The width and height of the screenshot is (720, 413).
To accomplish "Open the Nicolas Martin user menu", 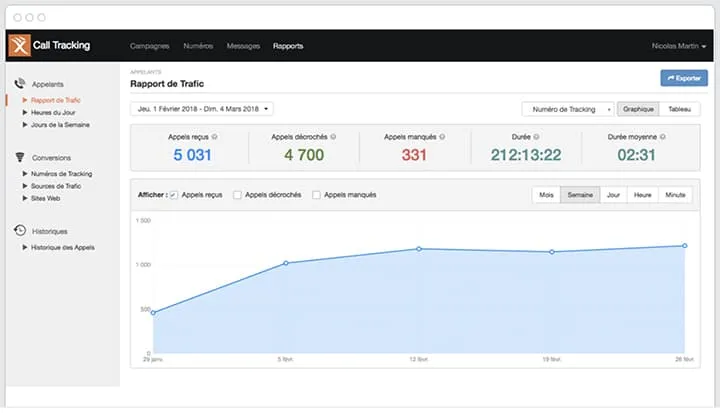I will pos(679,46).
